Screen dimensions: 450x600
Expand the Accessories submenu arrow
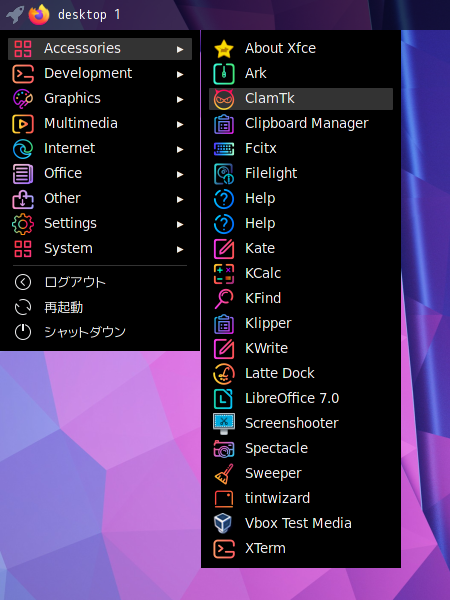tap(180, 49)
